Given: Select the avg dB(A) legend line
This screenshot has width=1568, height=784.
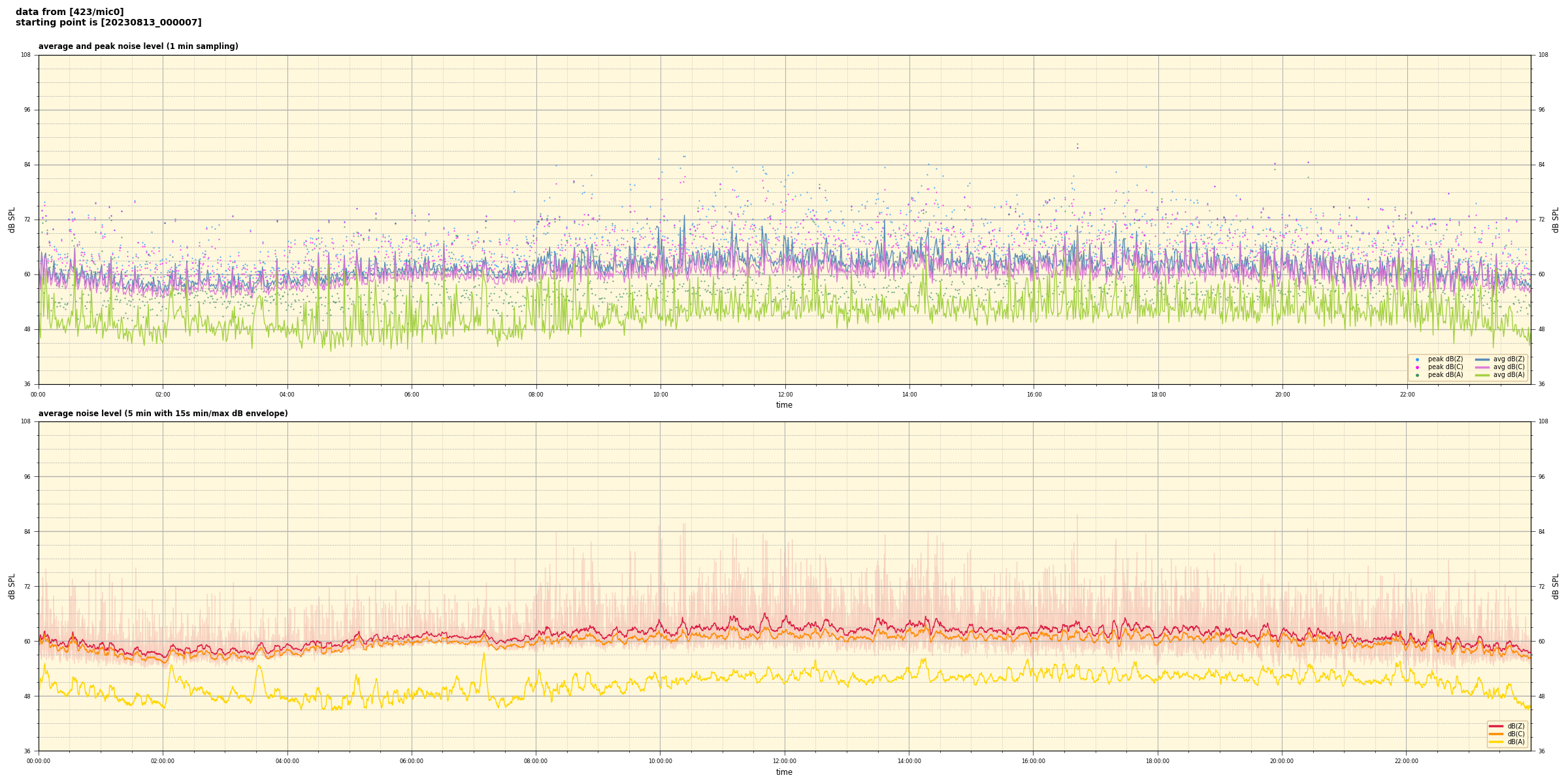Looking at the screenshot, I should tap(1482, 375).
